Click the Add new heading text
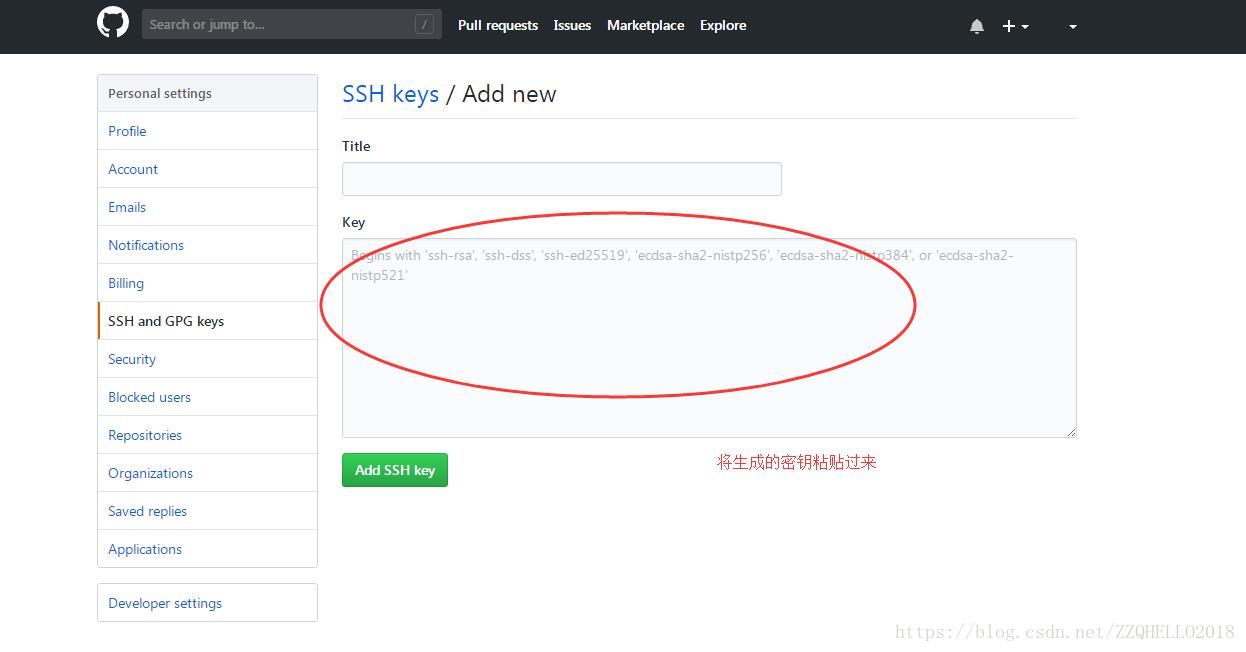1246x652 pixels. pyautogui.click(x=509, y=94)
